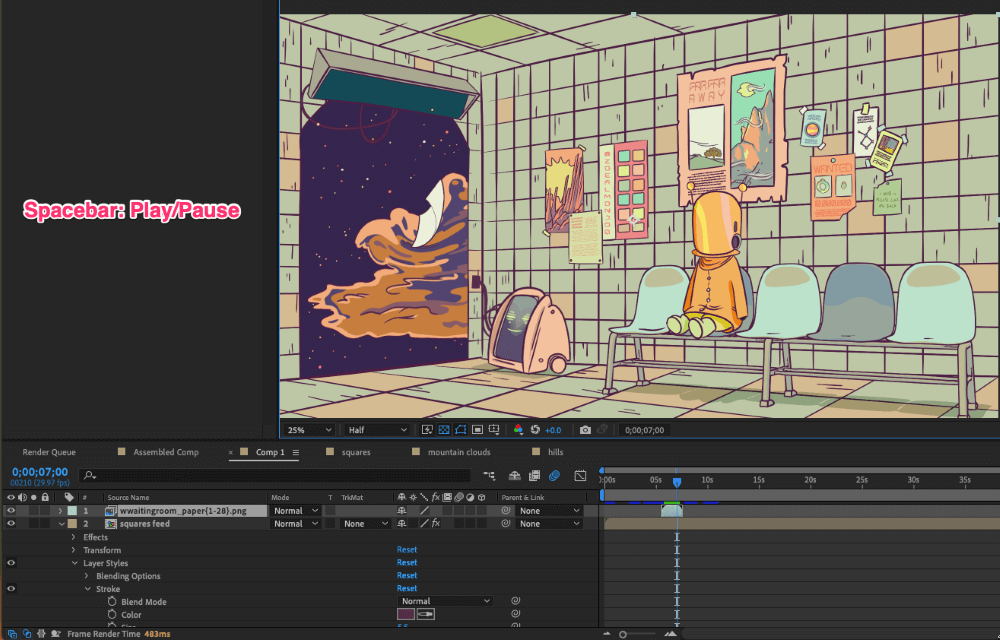Viewport: 1000px width, 640px height.
Task: Collapse the squares feed layer properties
Action: pyautogui.click(x=61, y=524)
